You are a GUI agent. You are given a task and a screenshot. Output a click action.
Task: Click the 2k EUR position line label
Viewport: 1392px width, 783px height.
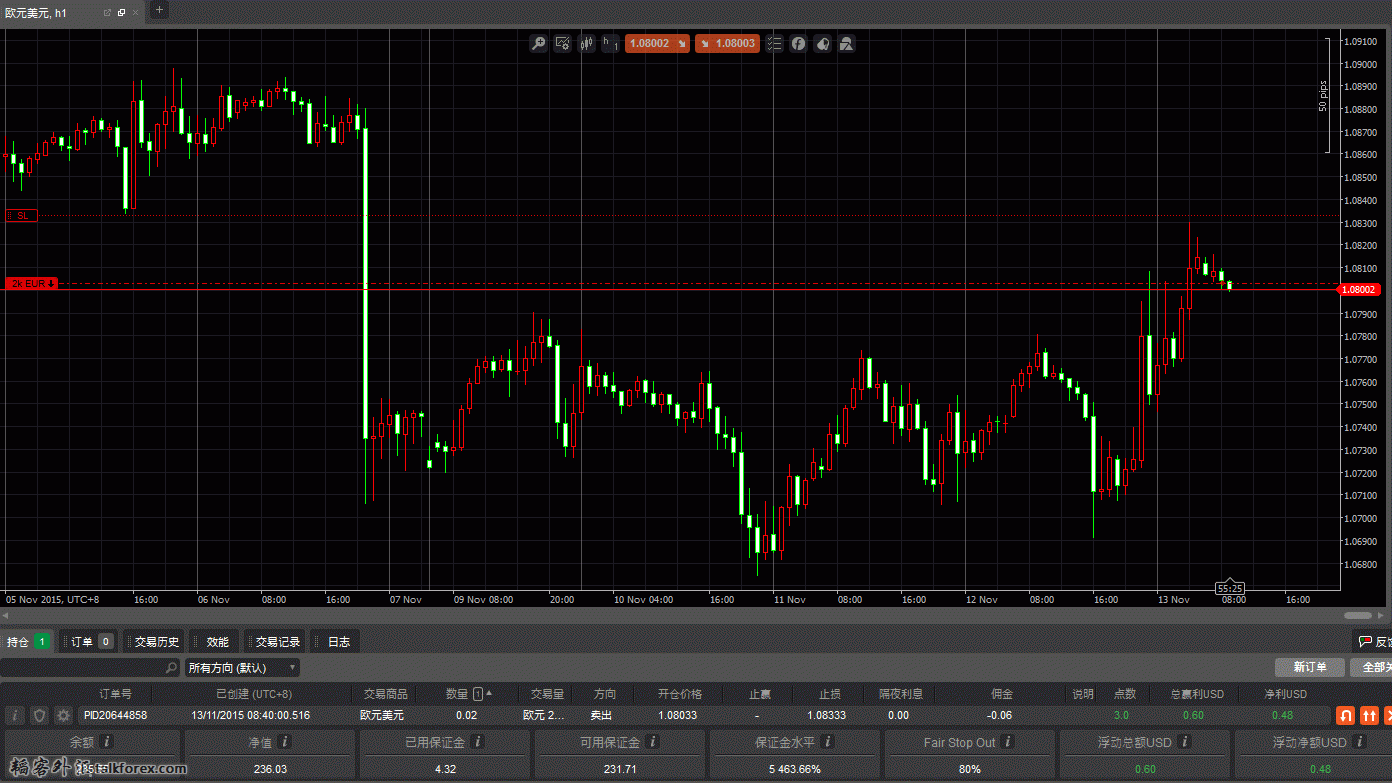point(32,284)
